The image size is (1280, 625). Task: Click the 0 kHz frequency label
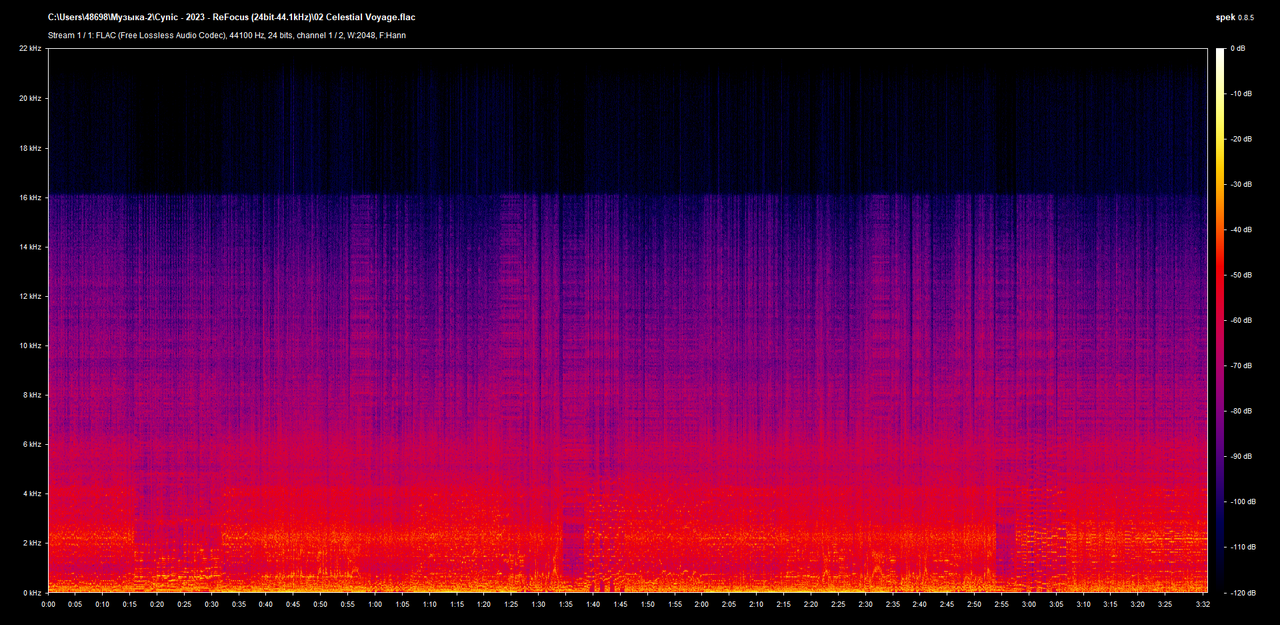click(x=30, y=592)
